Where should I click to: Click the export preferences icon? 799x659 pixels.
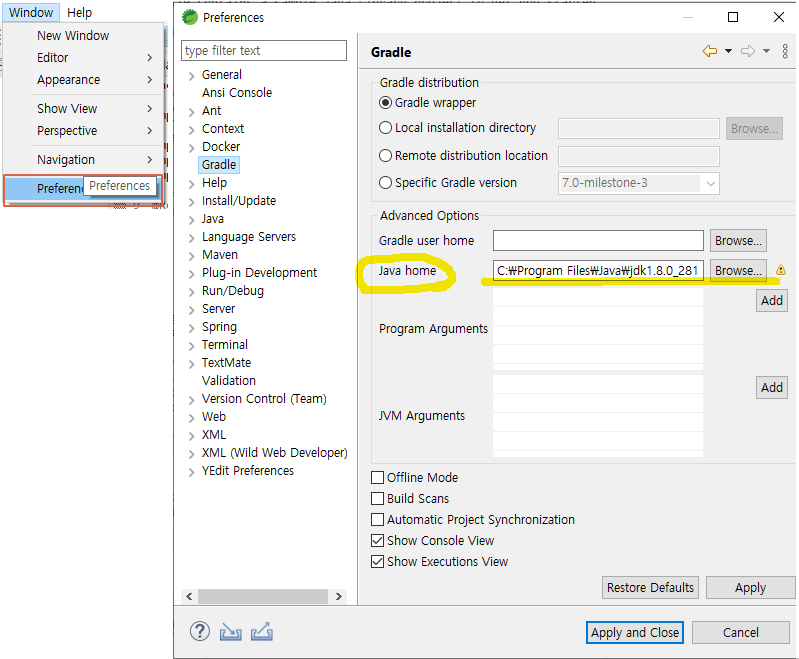(x=262, y=632)
